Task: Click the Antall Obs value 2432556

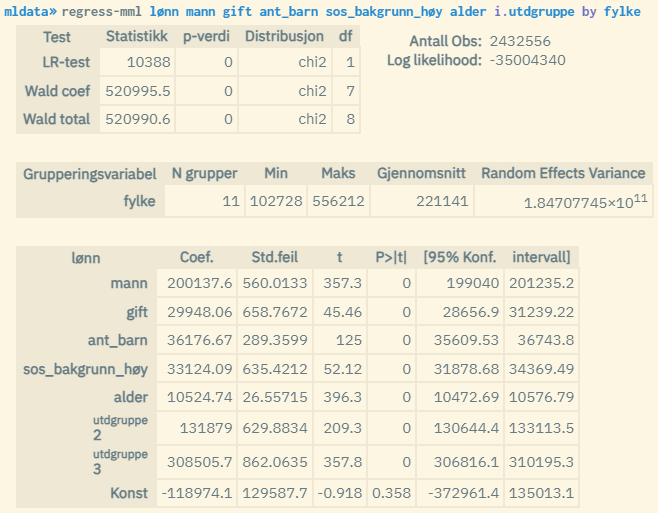Action: [x=520, y=41]
